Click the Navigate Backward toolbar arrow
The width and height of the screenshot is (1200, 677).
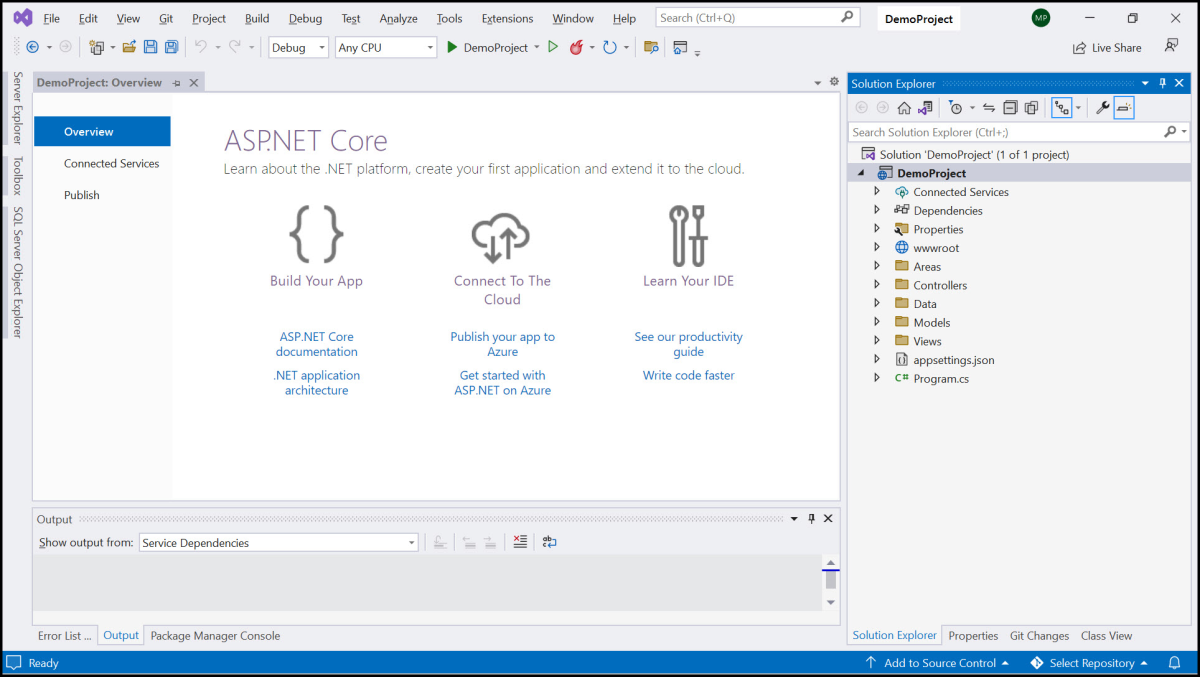(x=33, y=47)
